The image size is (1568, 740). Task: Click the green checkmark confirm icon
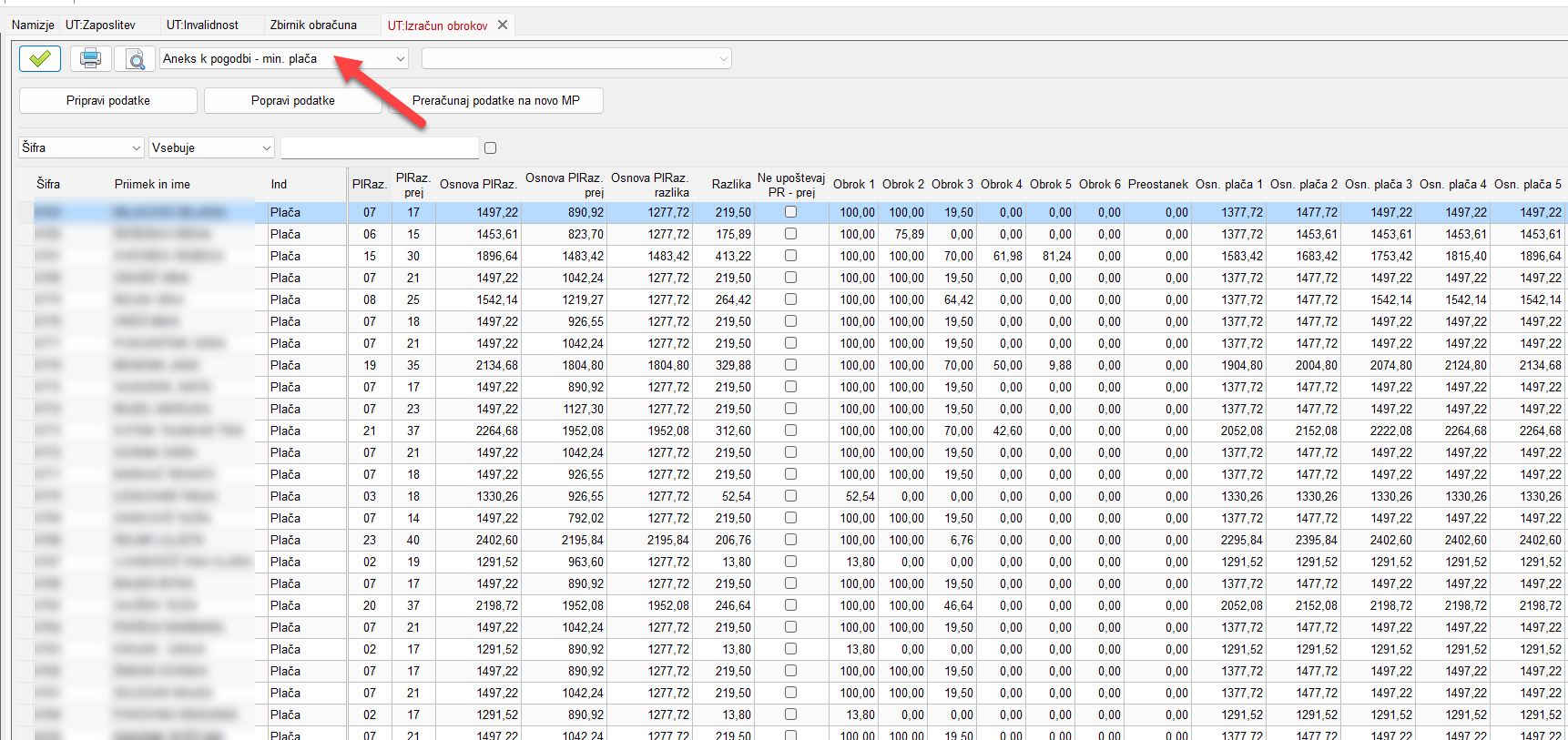tap(39, 59)
